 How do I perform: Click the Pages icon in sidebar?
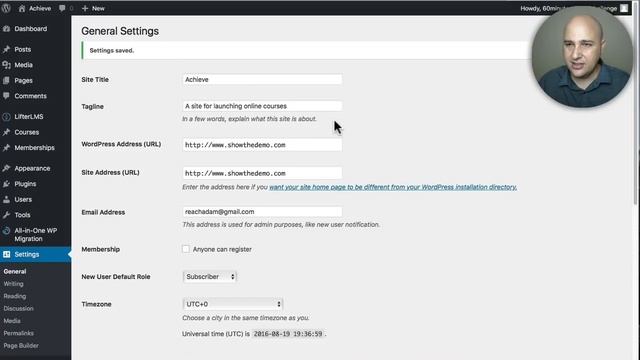[7, 80]
